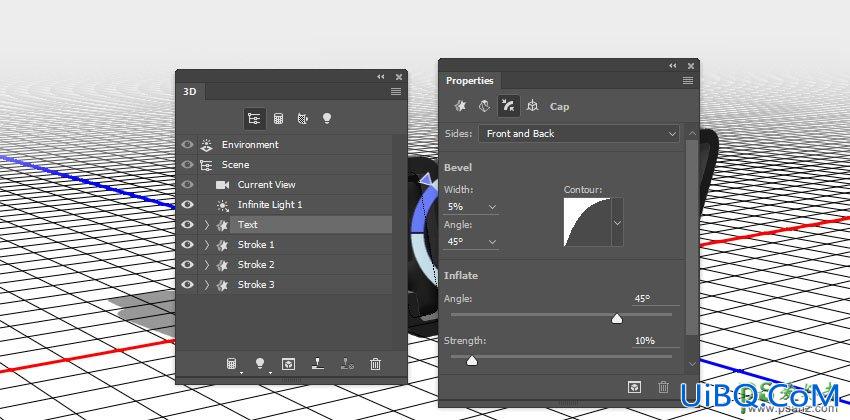This screenshot has width=850, height=420.
Task: Click the Strength 10% value field
Action: click(656, 340)
